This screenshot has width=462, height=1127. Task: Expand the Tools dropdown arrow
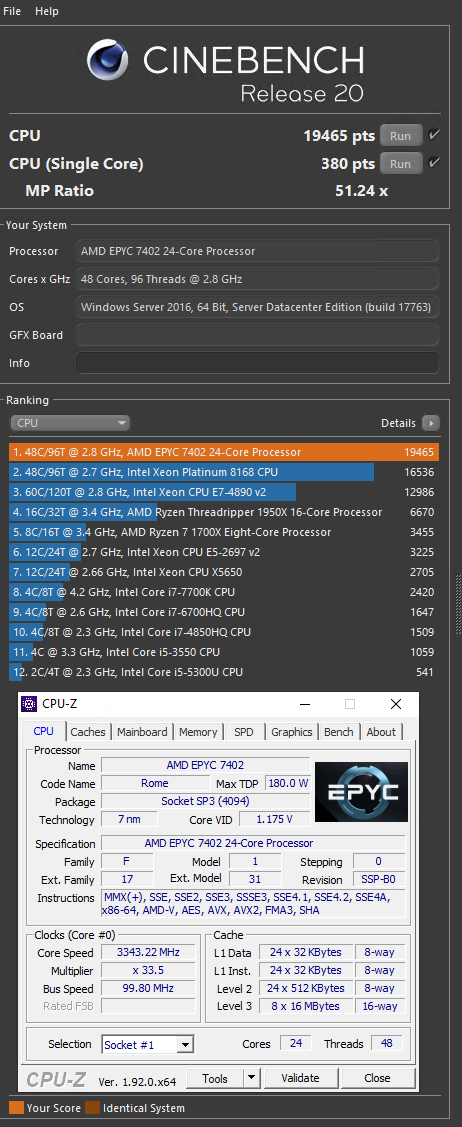pyautogui.click(x=251, y=1078)
